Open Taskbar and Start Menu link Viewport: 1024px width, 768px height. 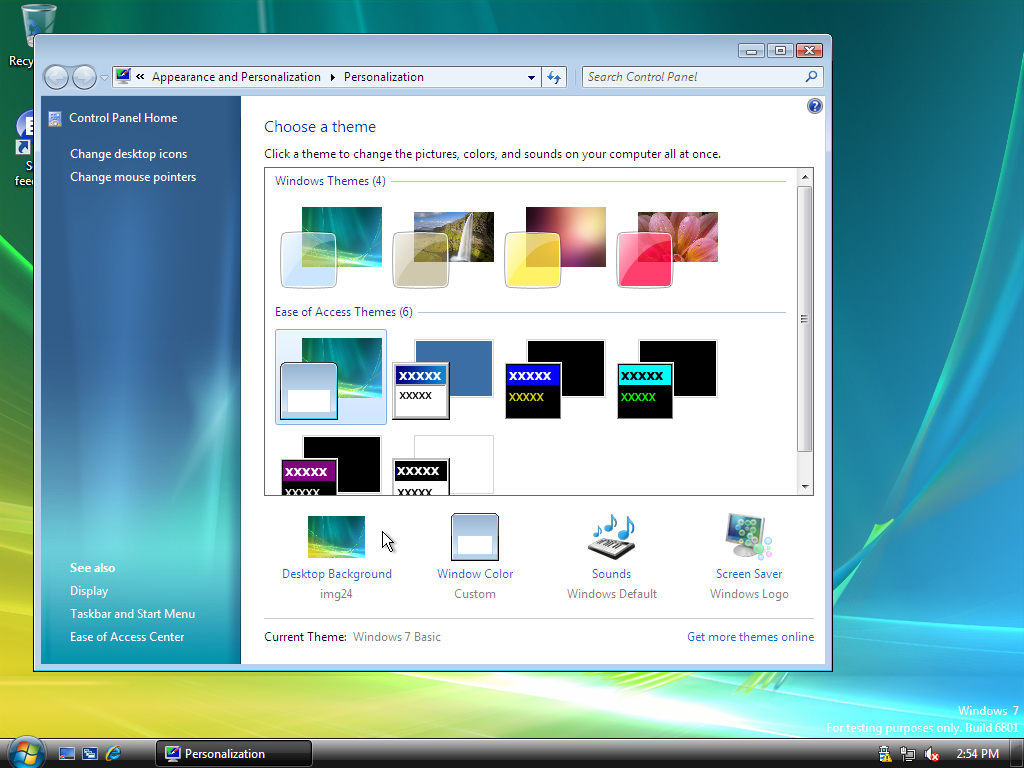pos(133,613)
